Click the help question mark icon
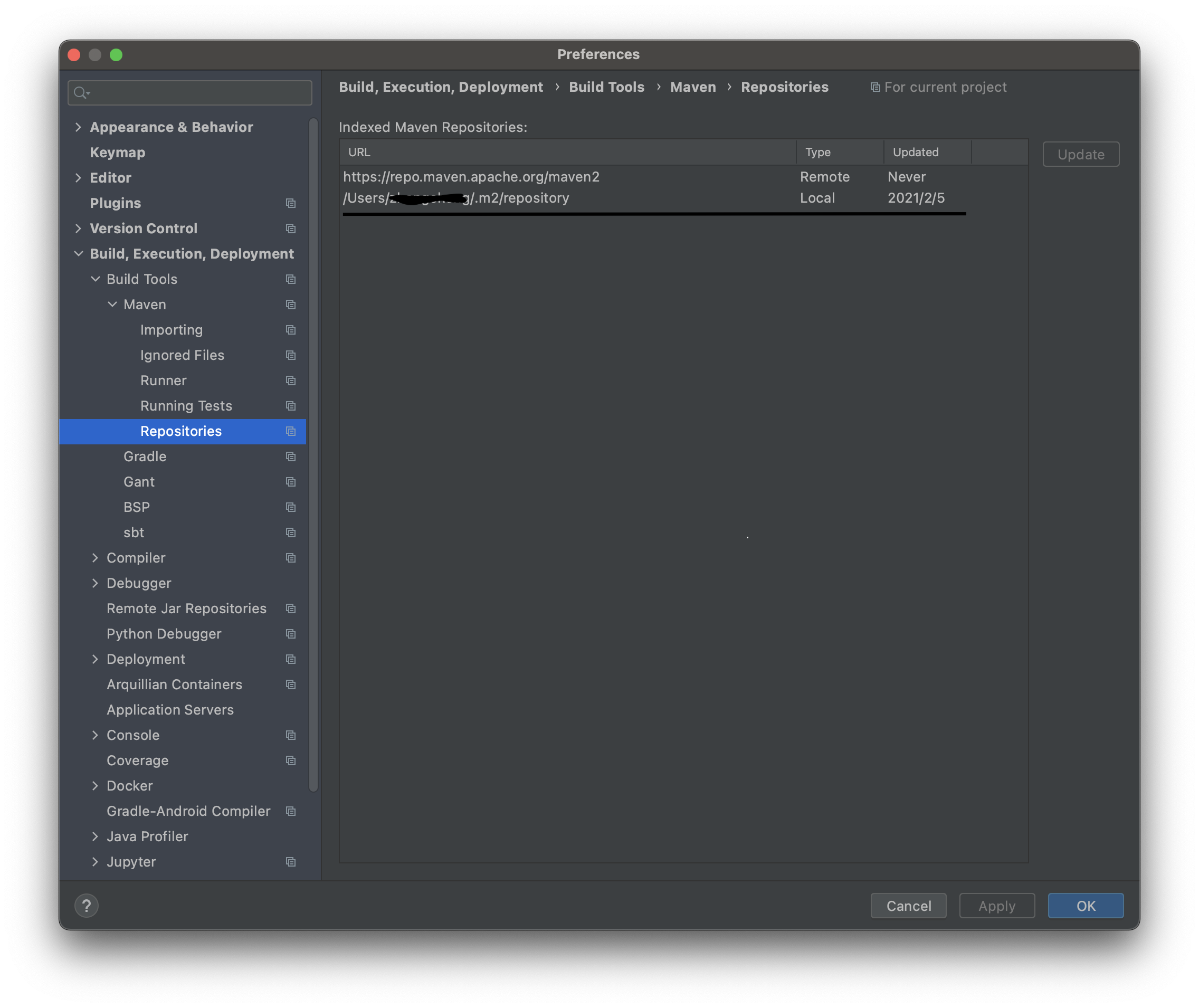The width and height of the screenshot is (1199, 1008). (87, 906)
